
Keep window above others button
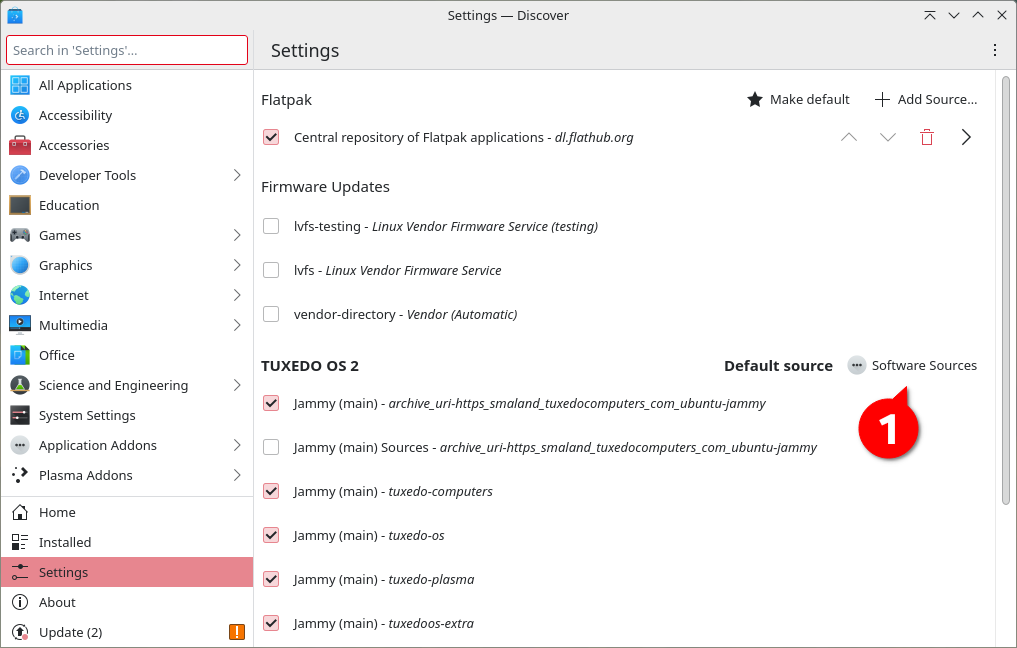point(929,15)
